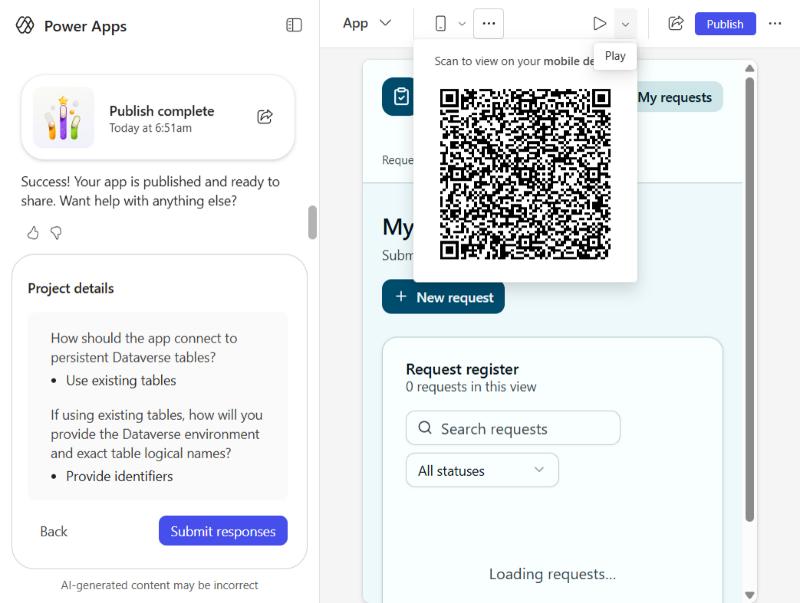Viewport: 800px width, 603px height.
Task: Expand the play options chevron
Action: 625,23
